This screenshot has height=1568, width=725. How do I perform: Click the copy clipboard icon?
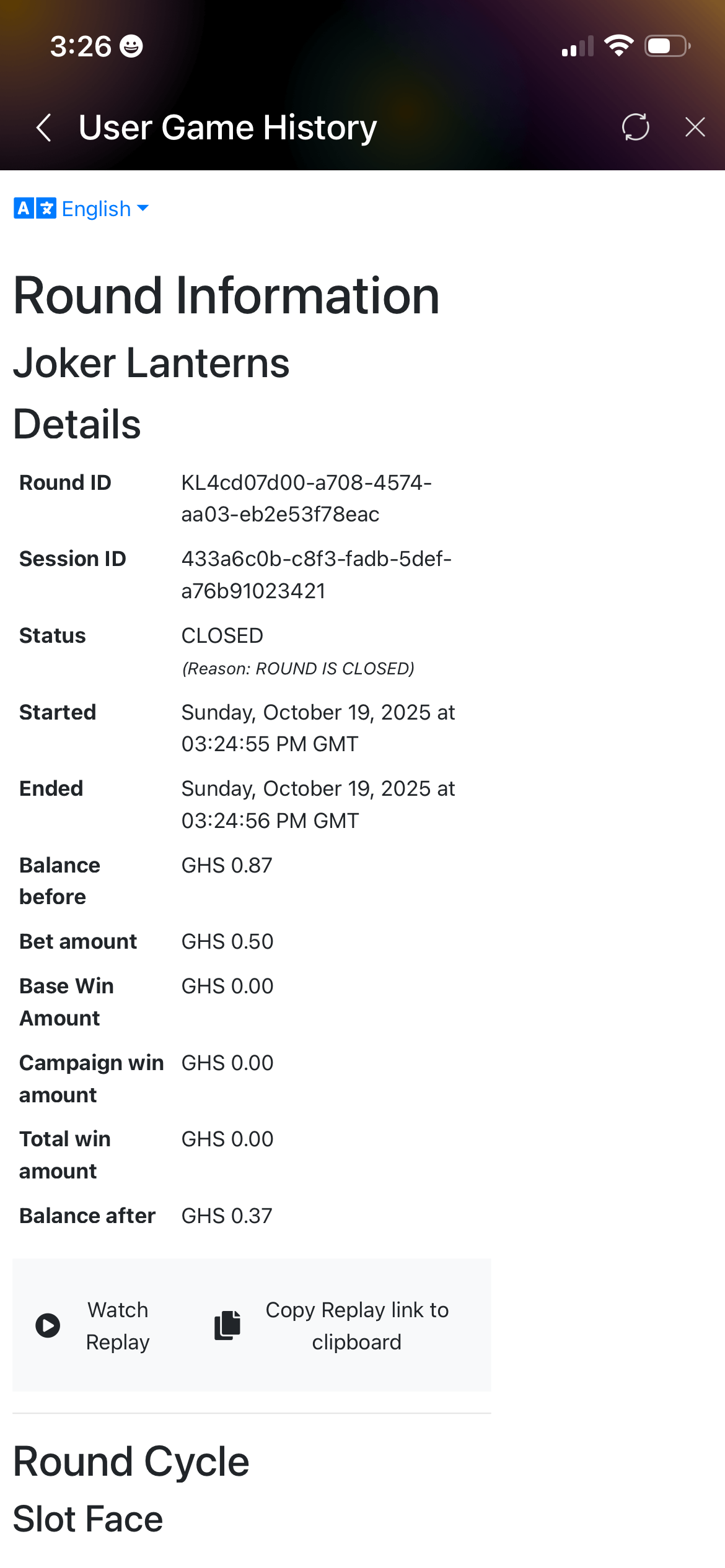pos(227,1326)
